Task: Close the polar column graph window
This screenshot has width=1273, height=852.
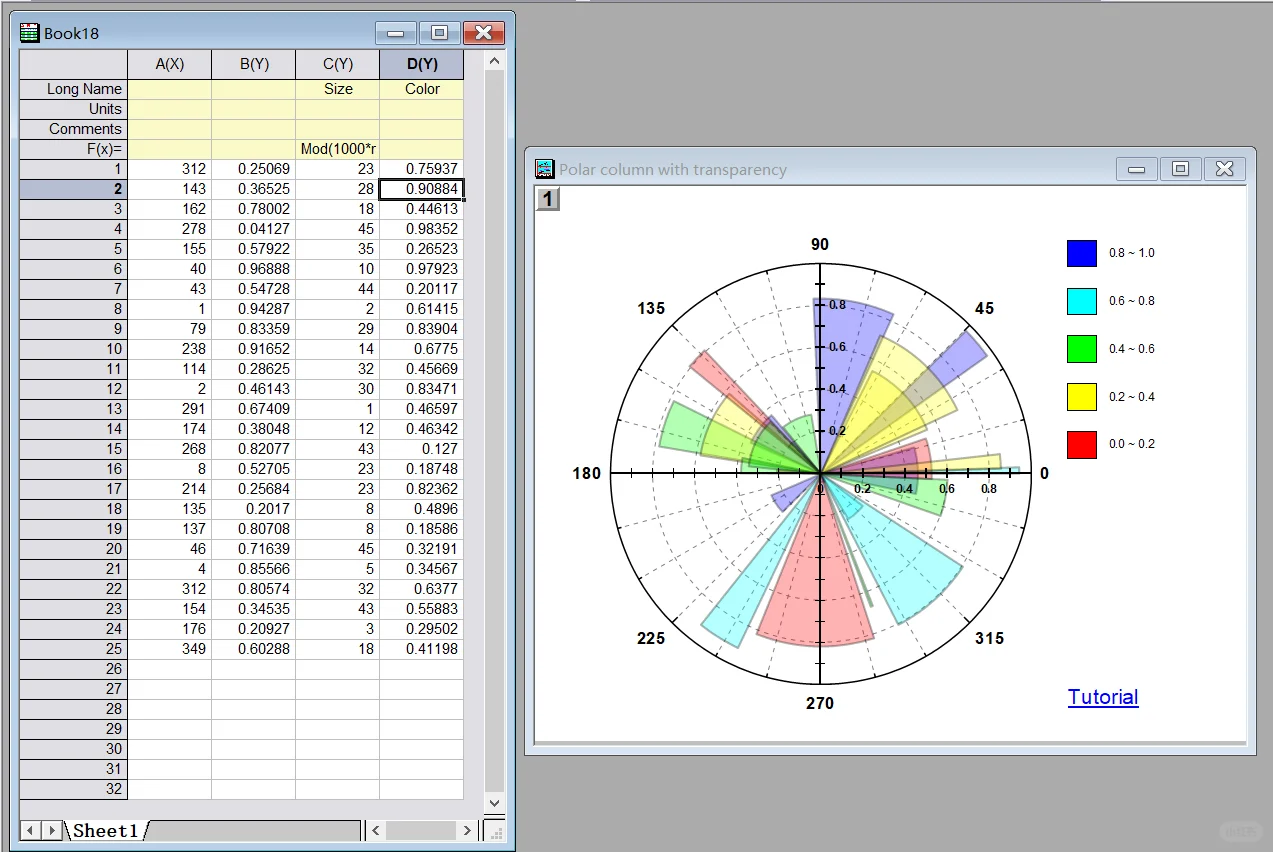Action: pyautogui.click(x=1224, y=169)
